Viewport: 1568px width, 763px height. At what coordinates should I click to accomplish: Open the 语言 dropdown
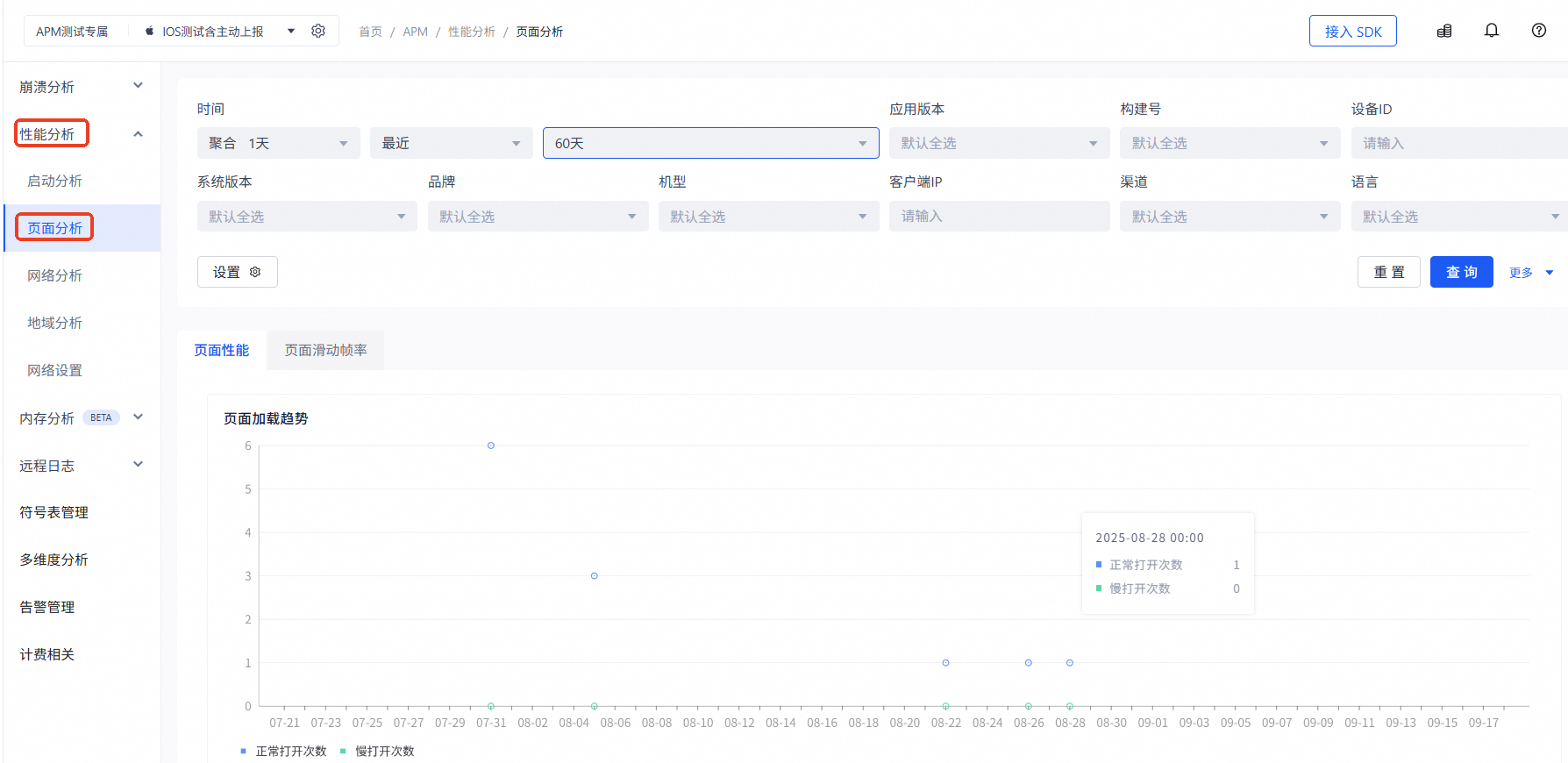click(x=1459, y=216)
